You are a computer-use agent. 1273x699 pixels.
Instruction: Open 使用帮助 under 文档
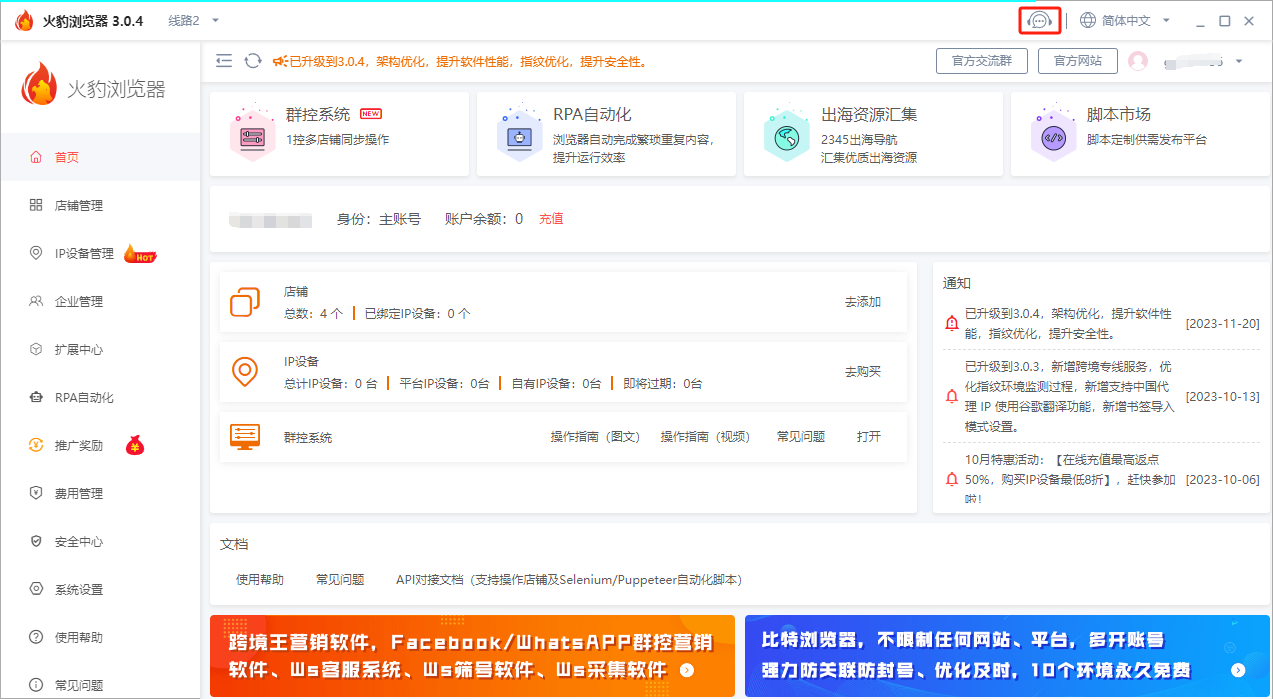[260, 580]
